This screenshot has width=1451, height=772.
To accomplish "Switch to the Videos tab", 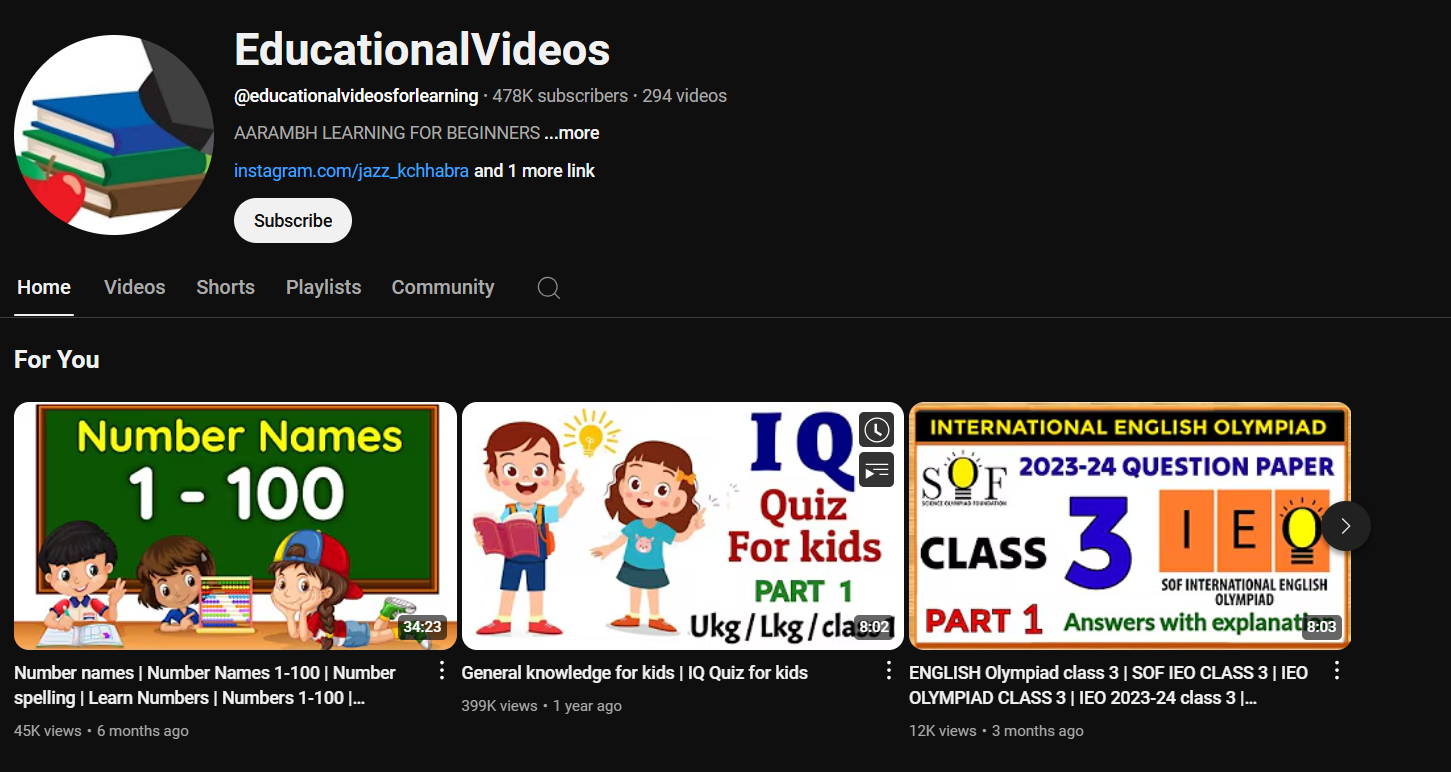I will pyautogui.click(x=135, y=288).
